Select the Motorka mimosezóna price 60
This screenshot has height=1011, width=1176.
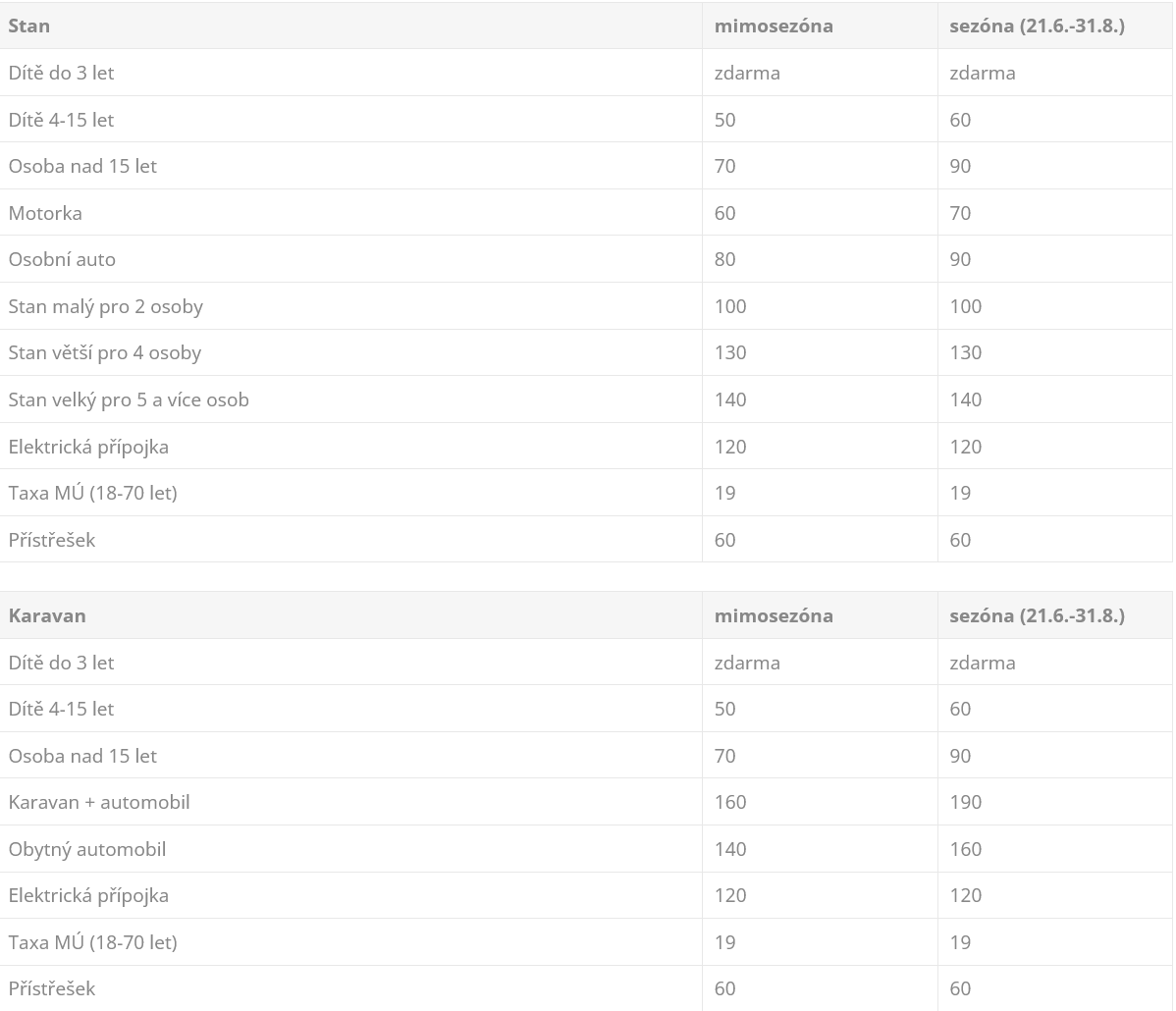point(724,213)
